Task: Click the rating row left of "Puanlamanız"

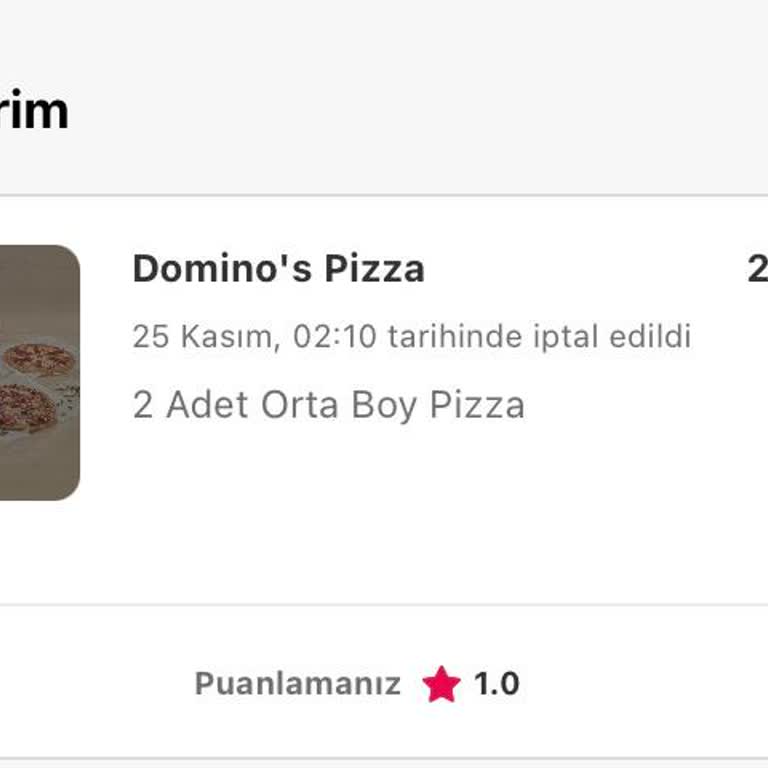Action: point(90,685)
